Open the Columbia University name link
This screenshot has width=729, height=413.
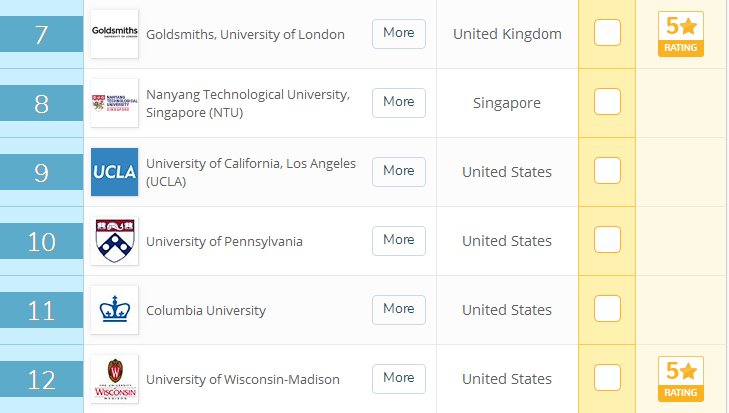pos(206,311)
